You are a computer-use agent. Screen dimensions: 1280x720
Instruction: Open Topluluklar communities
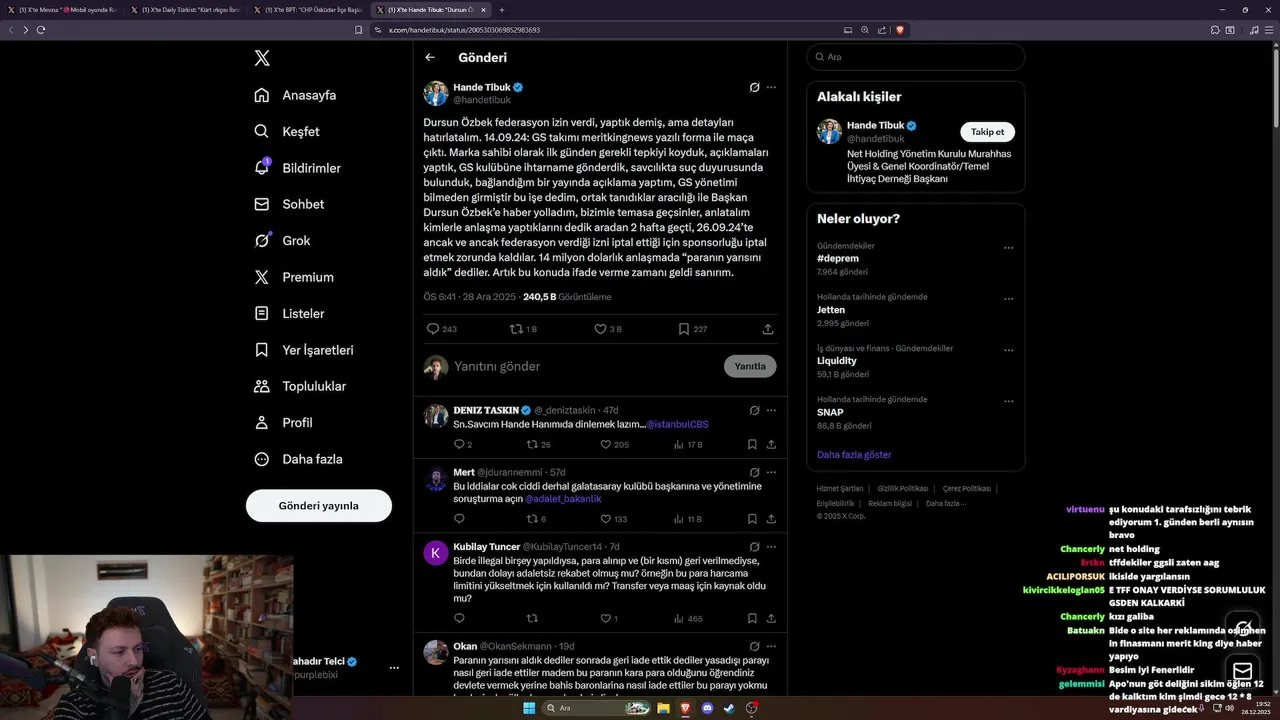[300, 386]
